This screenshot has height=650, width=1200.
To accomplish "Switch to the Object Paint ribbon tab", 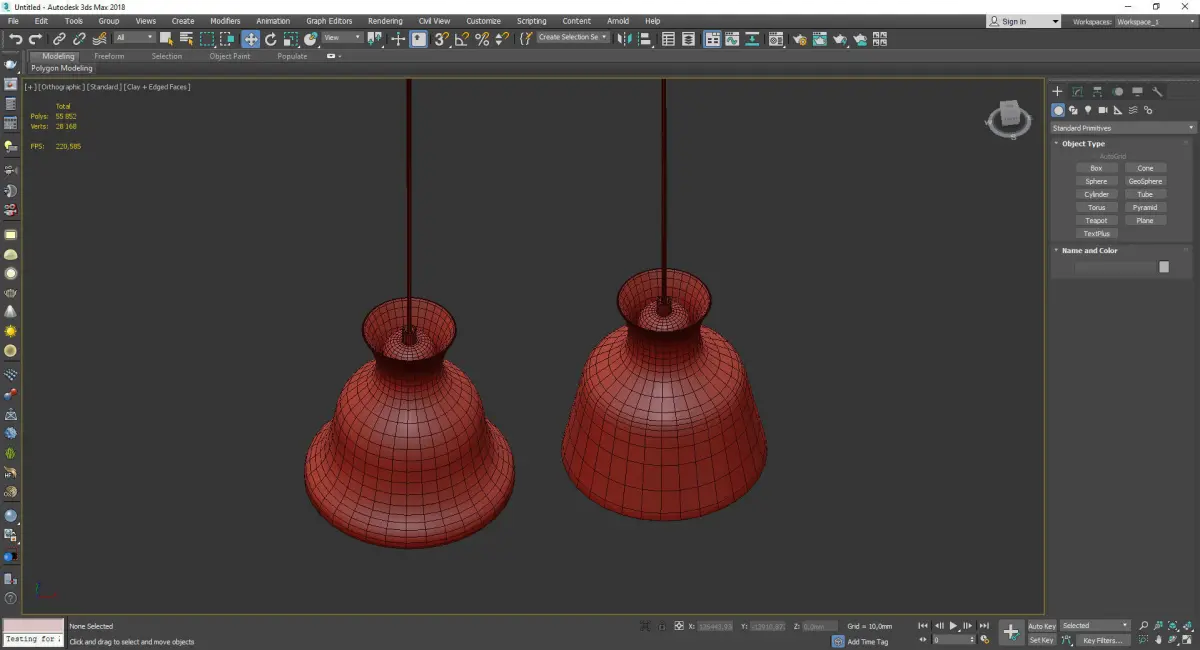I will [229, 56].
